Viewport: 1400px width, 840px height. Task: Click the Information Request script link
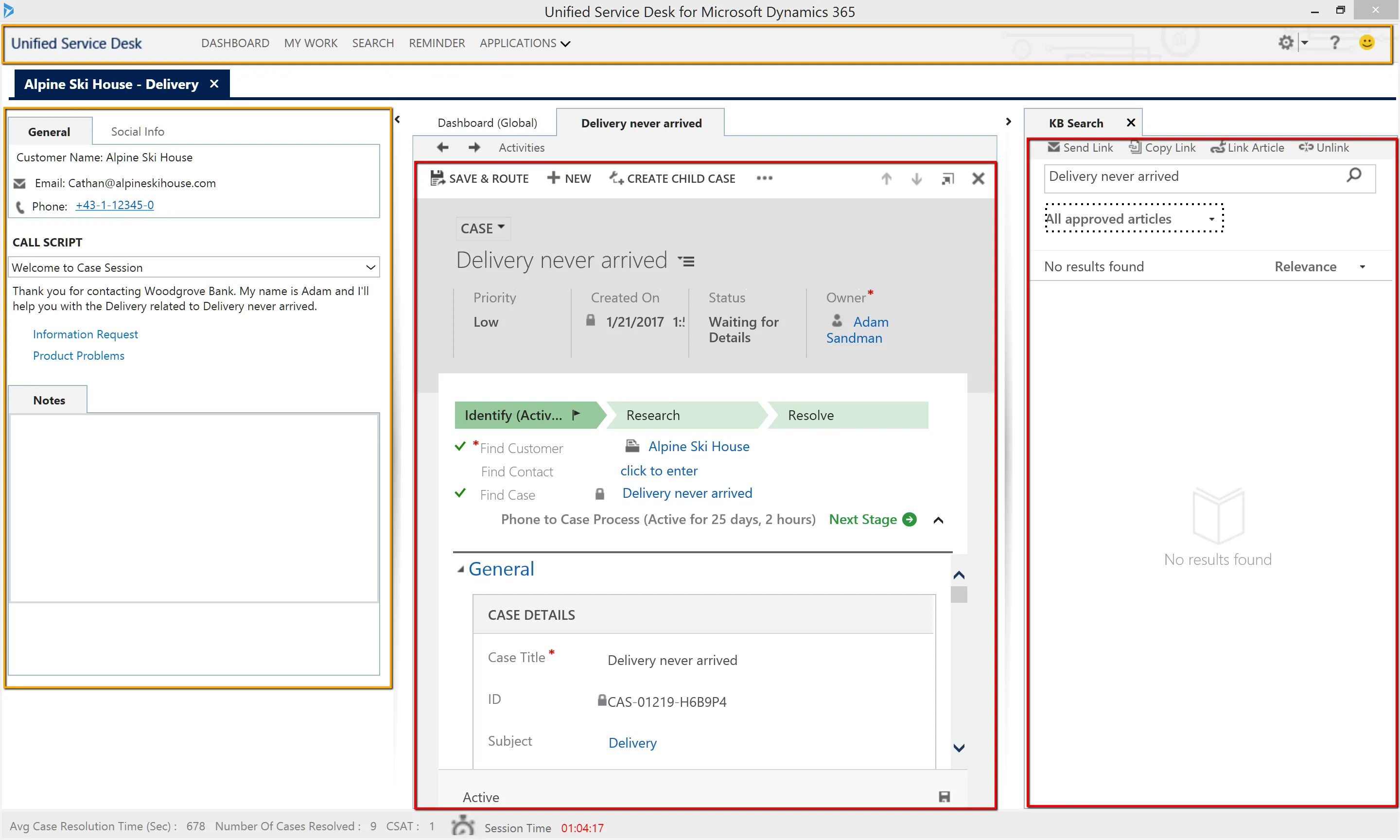[85, 334]
